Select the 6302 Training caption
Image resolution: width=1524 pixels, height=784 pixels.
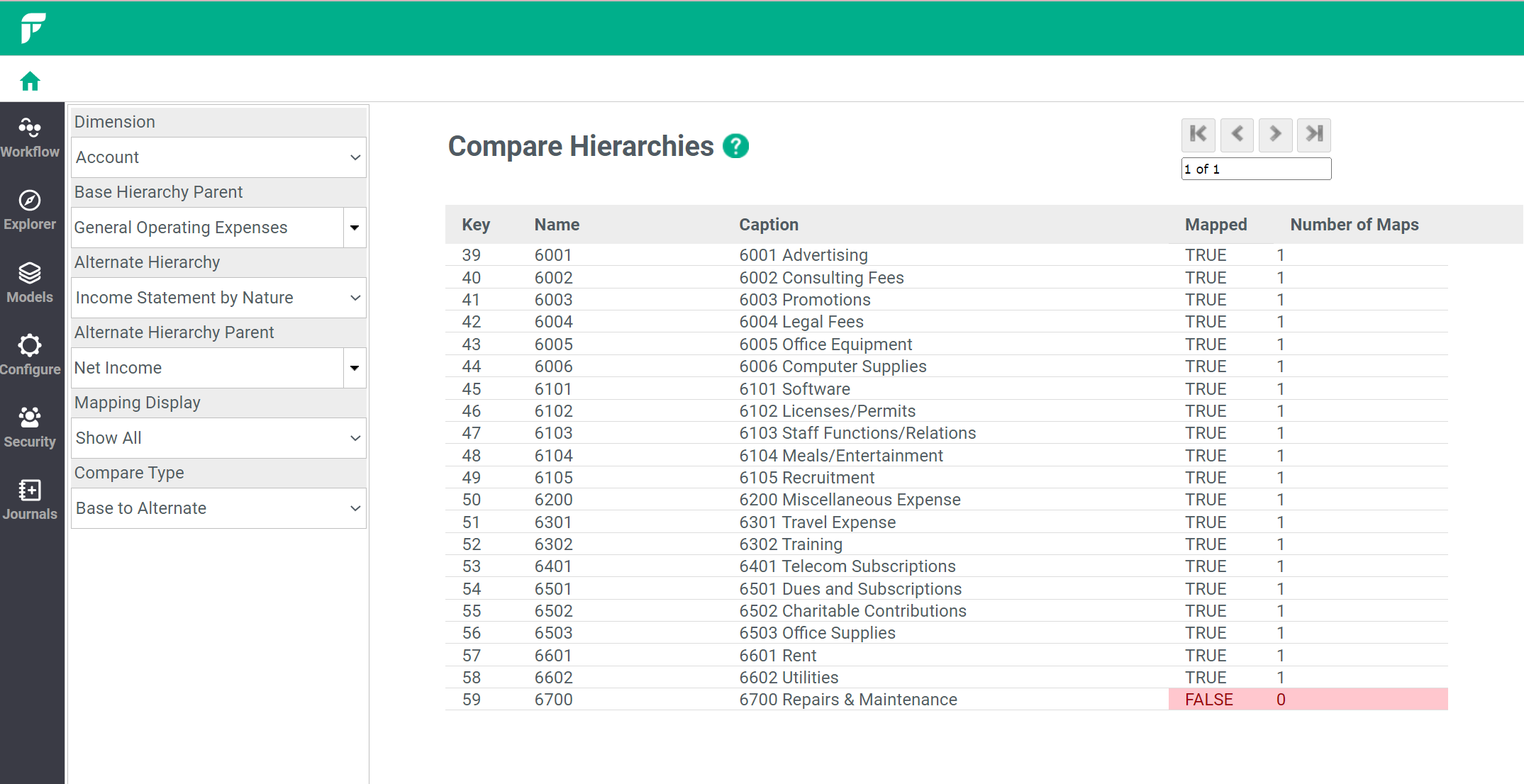point(791,544)
